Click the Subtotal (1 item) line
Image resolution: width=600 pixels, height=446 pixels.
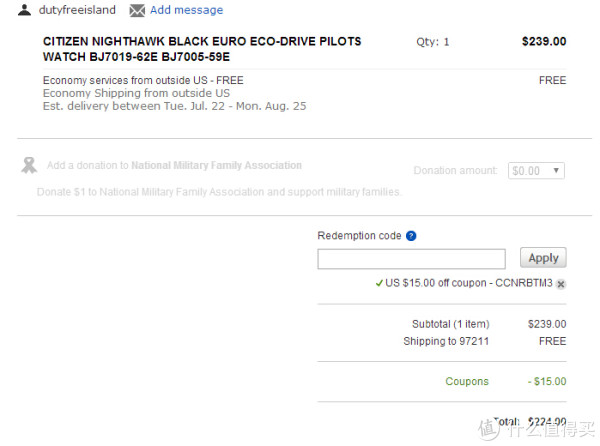(x=489, y=324)
